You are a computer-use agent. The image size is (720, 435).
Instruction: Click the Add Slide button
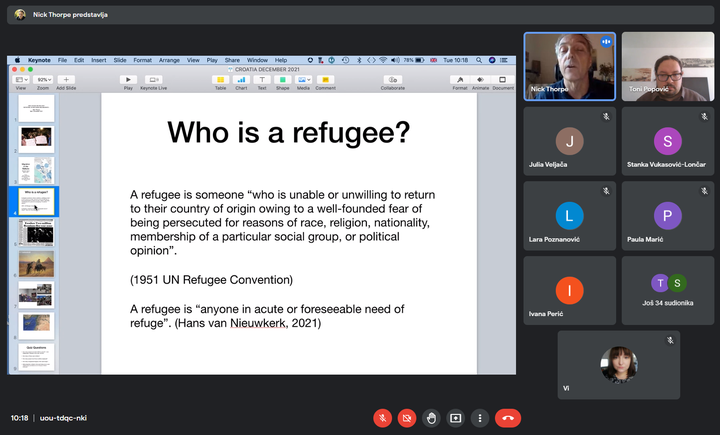click(66, 79)
